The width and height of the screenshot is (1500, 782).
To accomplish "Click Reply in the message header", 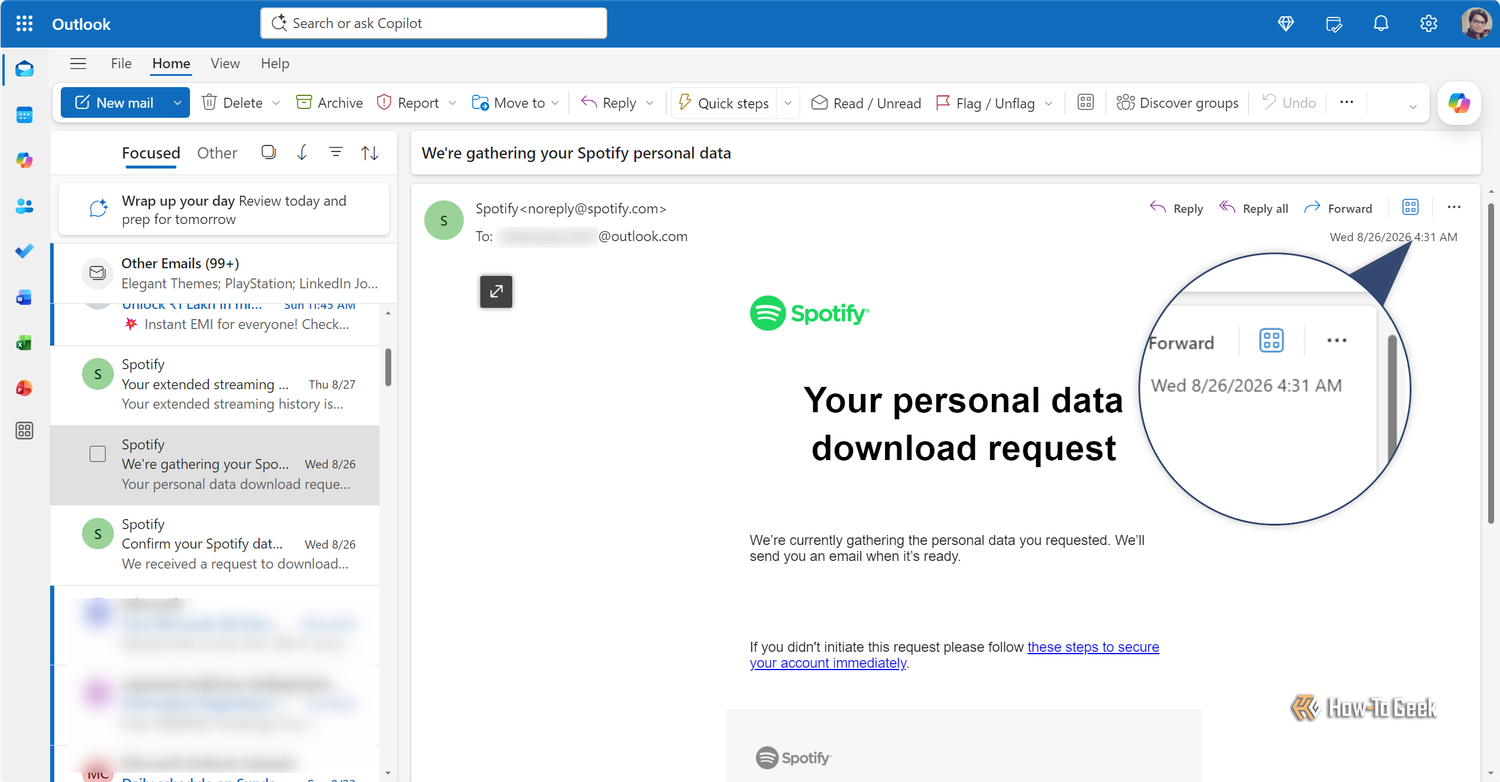I will point(1176,208).
